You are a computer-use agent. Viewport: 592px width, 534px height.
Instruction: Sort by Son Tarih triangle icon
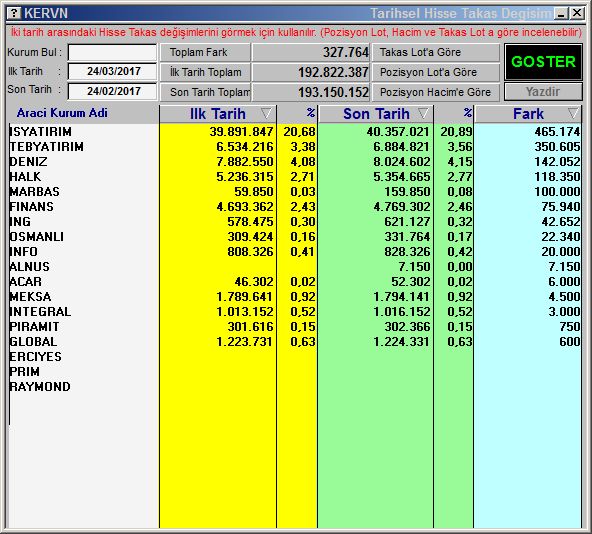tap(424, 113)
